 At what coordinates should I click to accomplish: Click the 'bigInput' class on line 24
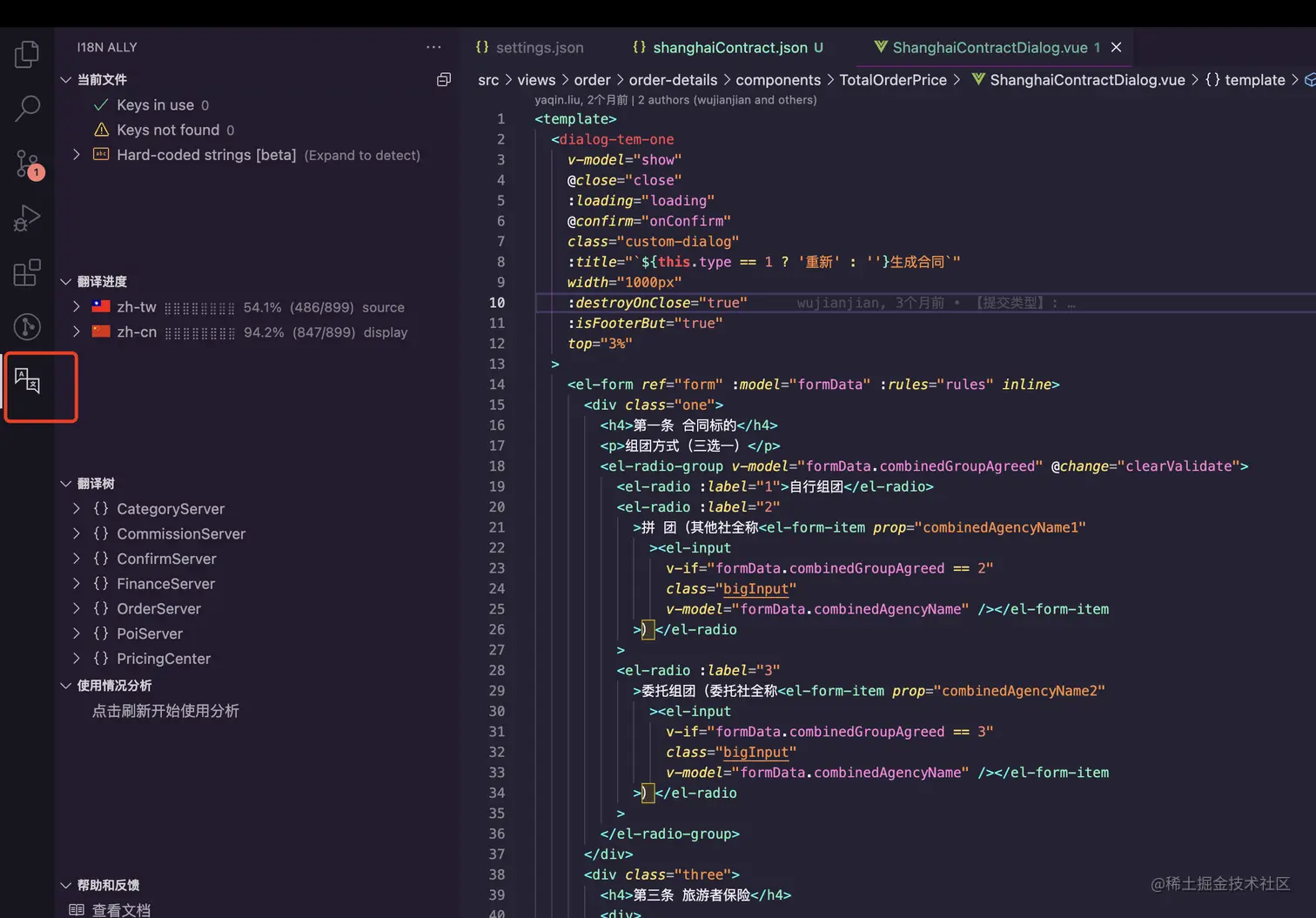coord(755,589)
